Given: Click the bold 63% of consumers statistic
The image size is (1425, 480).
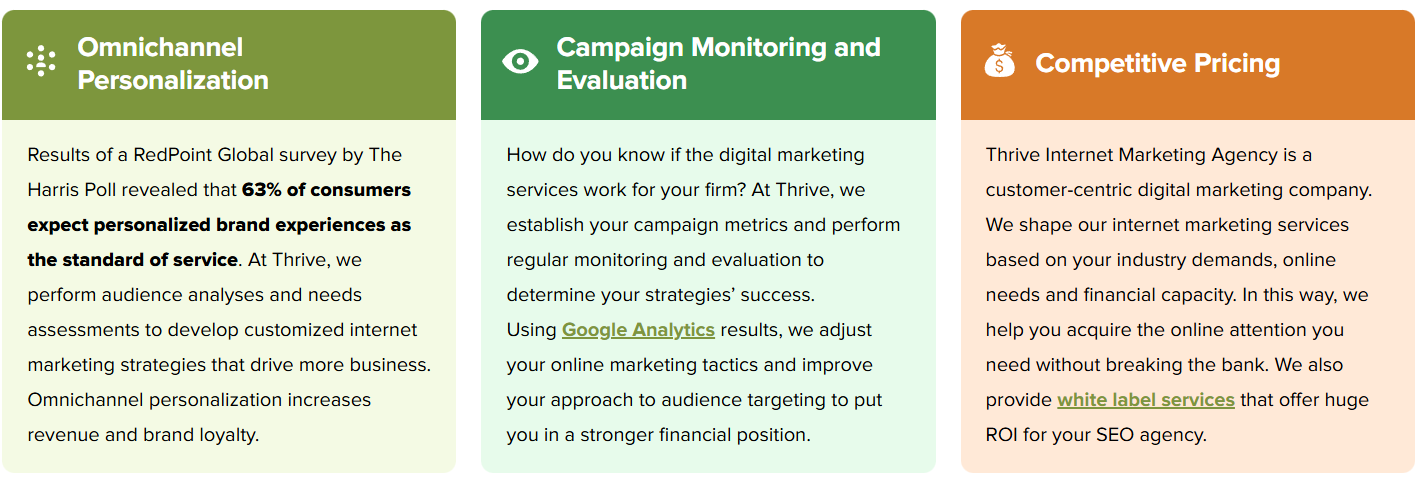Looking at the screenshot, I should click(326, 190).
